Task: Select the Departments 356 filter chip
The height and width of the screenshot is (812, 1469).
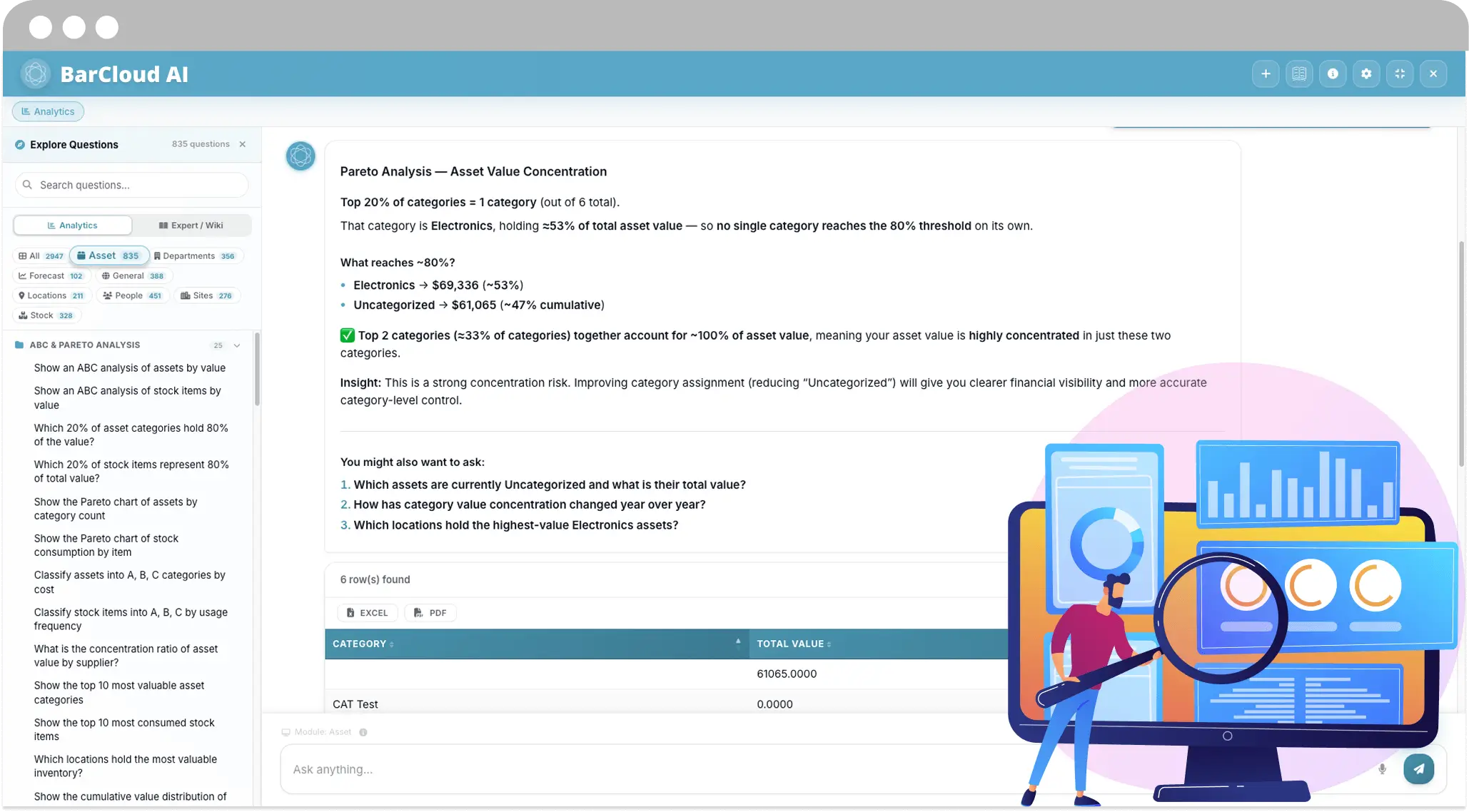Action: click(194, 256)
